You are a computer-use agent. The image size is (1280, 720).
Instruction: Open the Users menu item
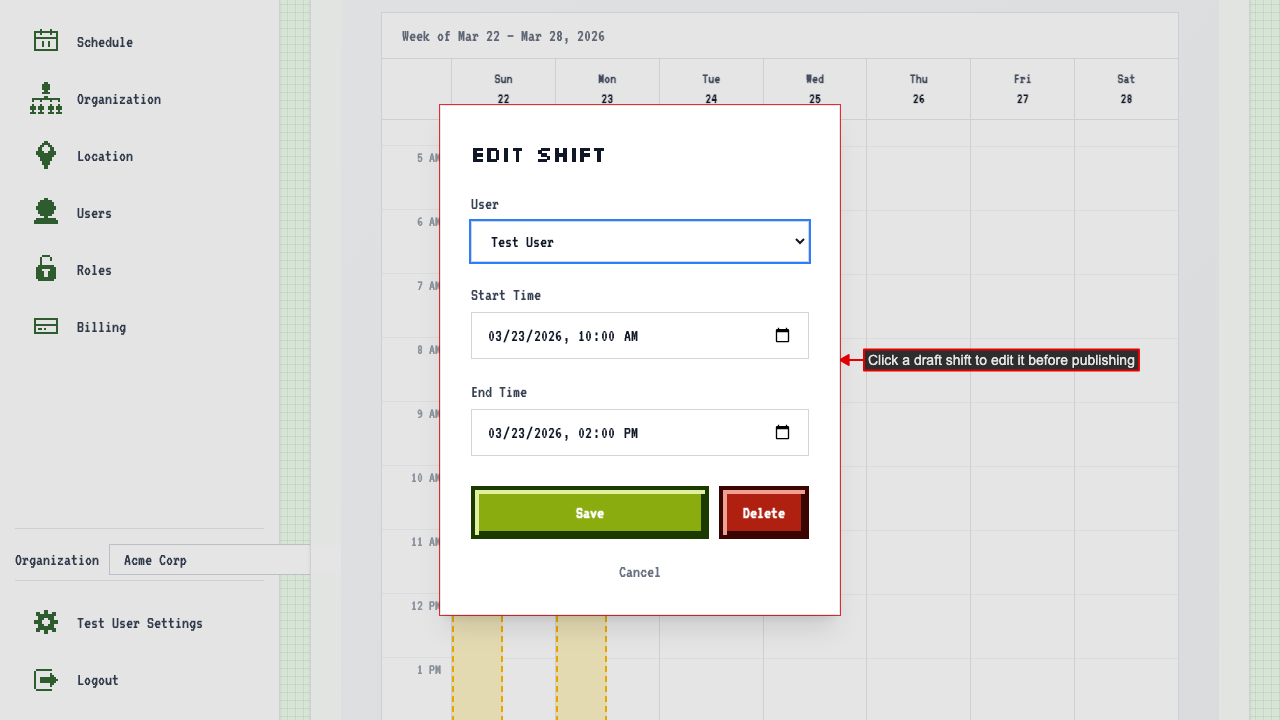click(94, 213)
